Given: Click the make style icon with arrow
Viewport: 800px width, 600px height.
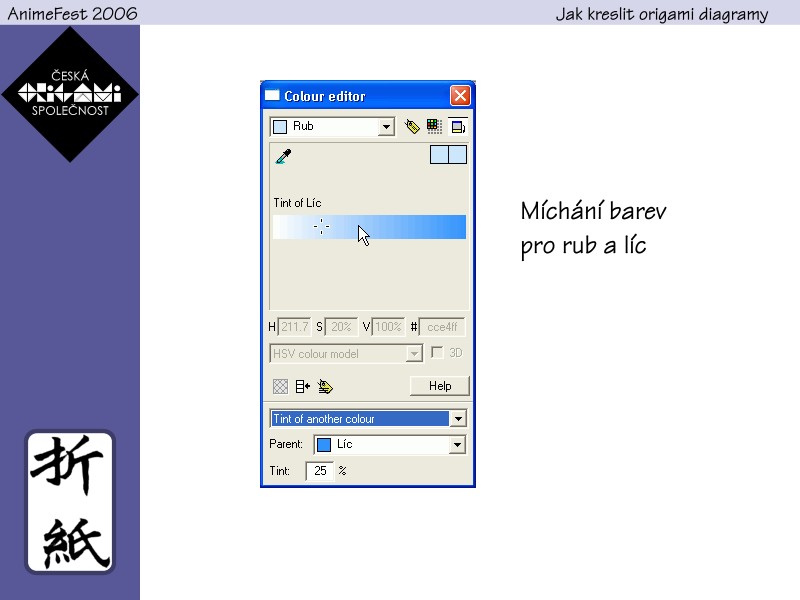Looking at the screenshot, I should 303,386.
